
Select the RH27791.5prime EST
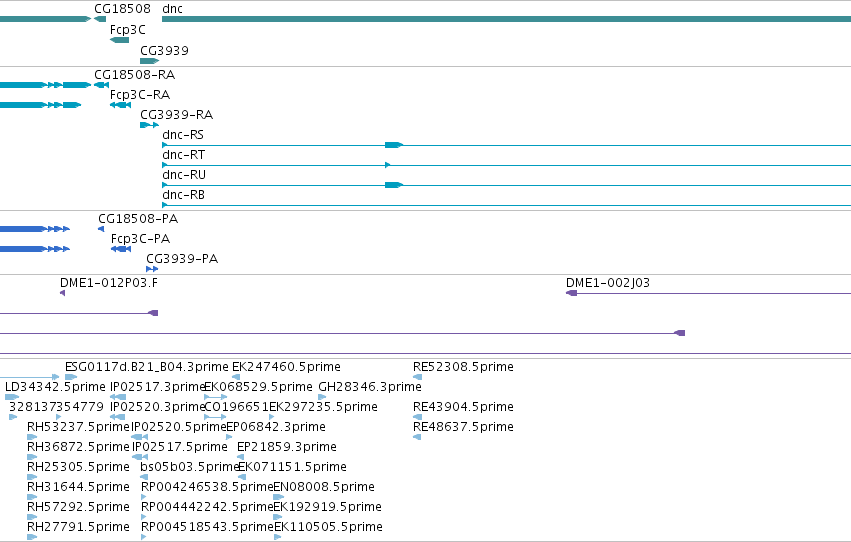coord(32,537)
